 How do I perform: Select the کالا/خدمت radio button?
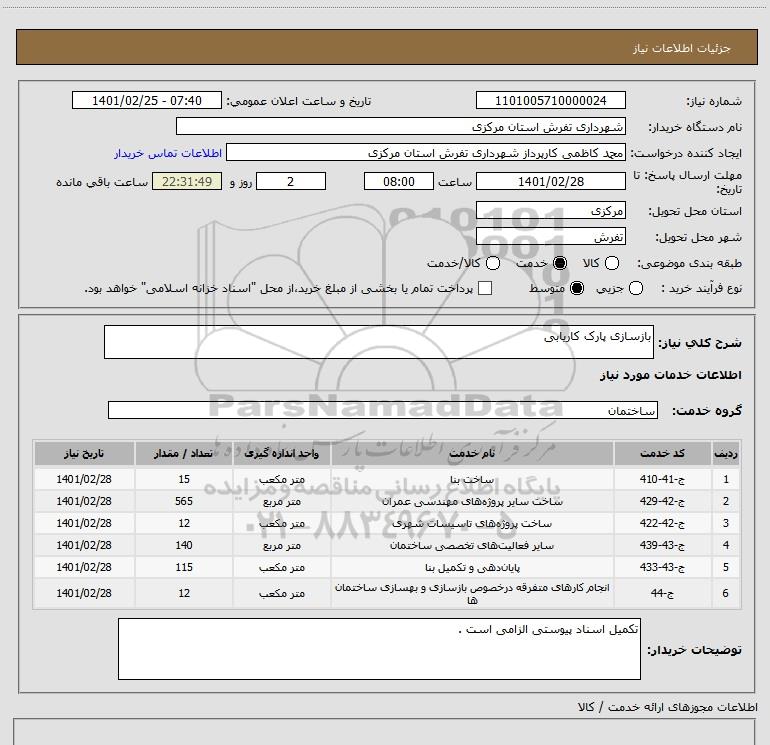(493, 263)
